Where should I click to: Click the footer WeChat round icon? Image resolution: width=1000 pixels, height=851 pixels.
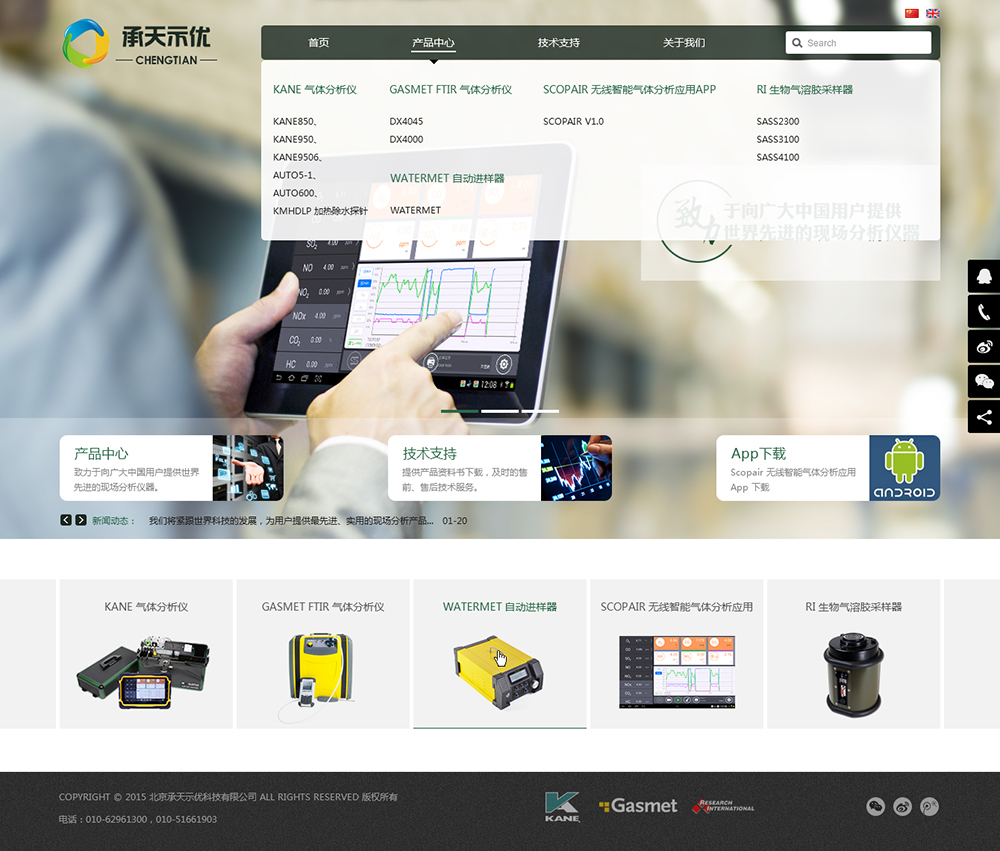pos(876,806)
